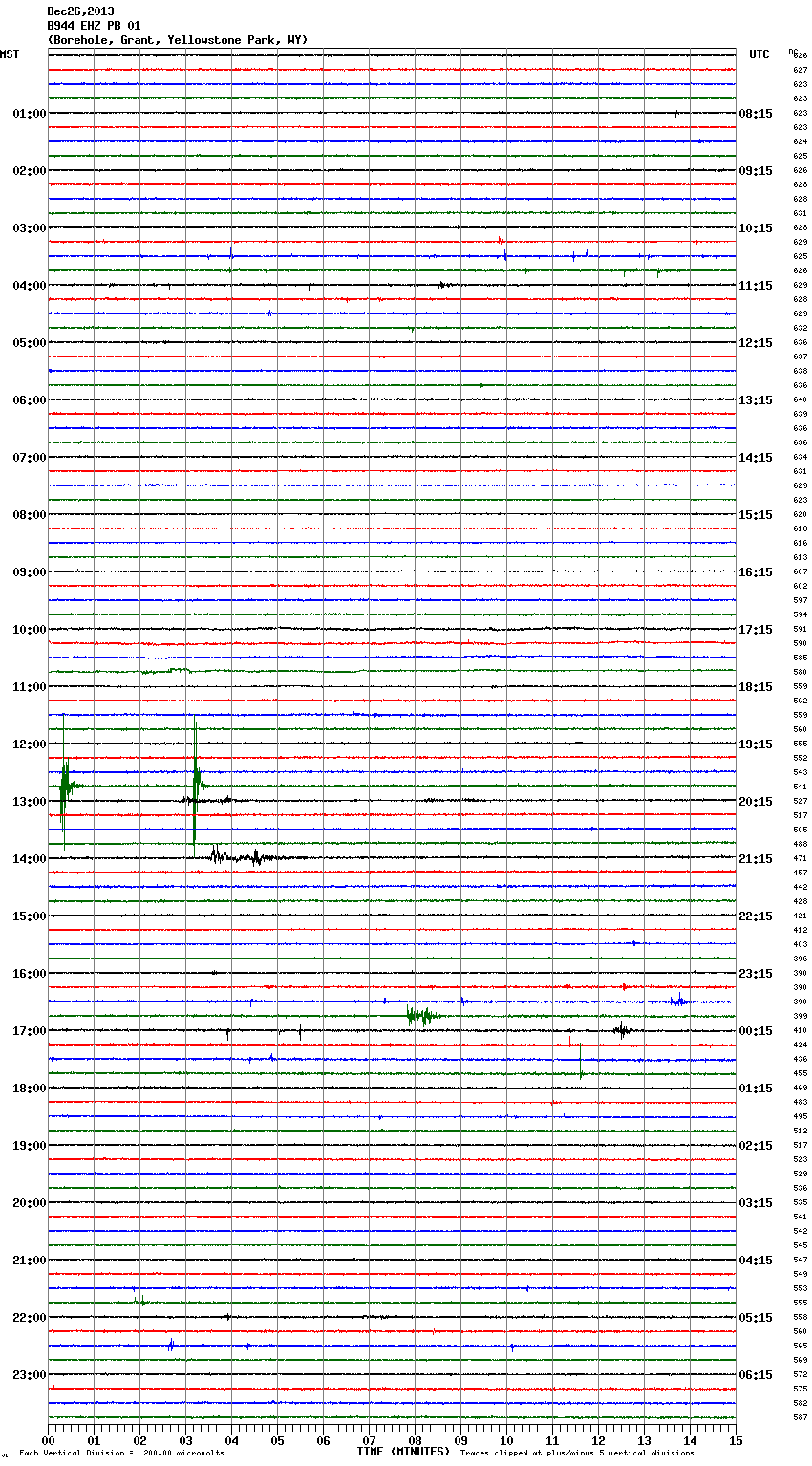Image resolution: width=812 pixels, height=1466 pixels.
Task: Click the 16:15 UTC time label
Action: (x=756, y=572)
